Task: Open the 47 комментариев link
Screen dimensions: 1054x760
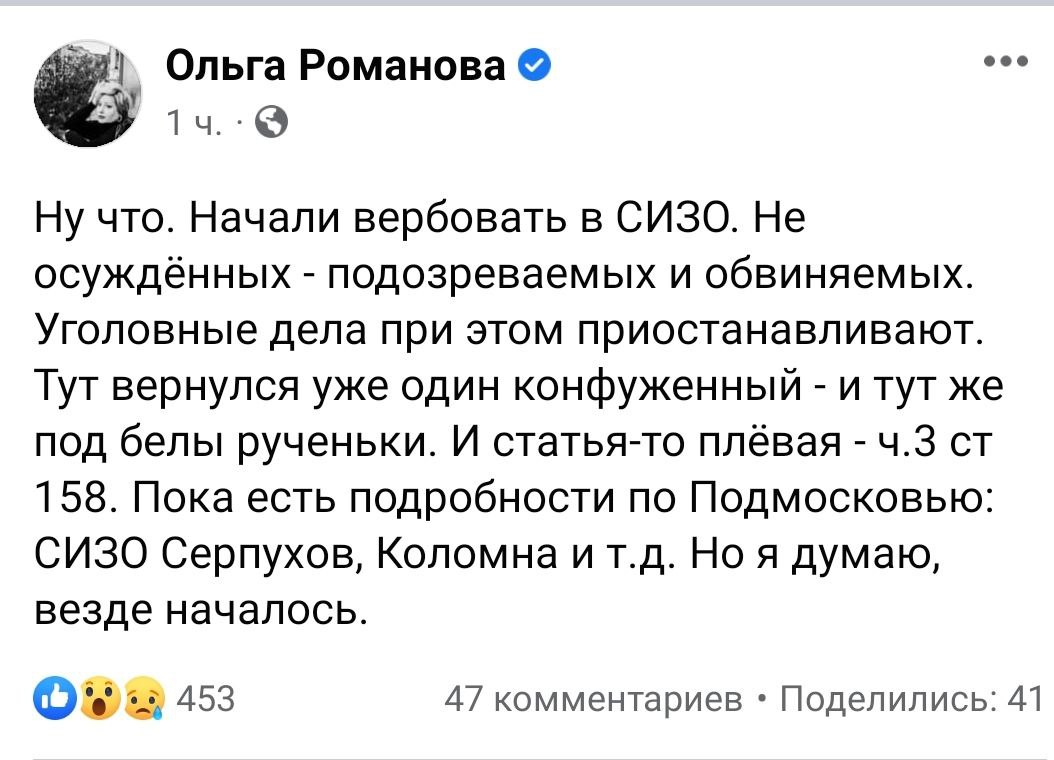Action: 595,697
